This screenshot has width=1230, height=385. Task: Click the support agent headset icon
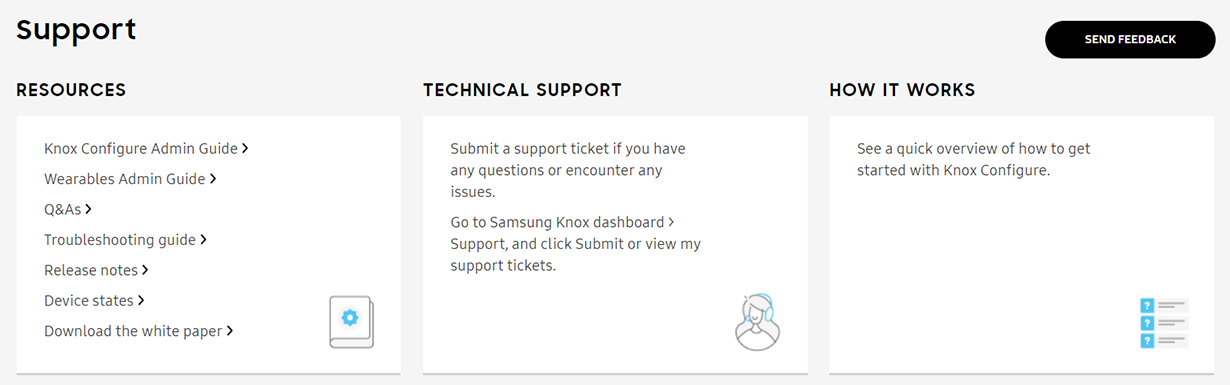tap(757, 322)
